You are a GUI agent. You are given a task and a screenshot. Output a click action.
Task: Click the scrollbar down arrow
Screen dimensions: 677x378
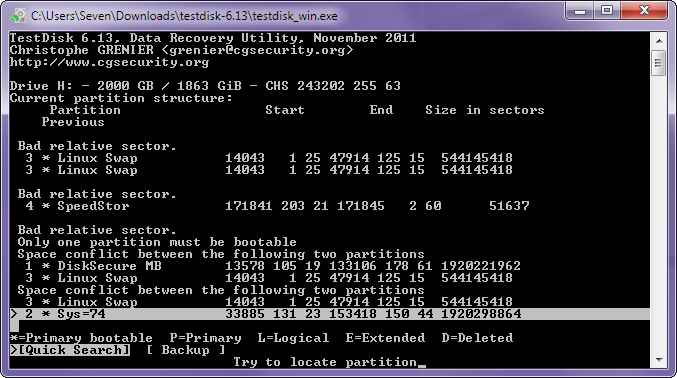point(659,360)
